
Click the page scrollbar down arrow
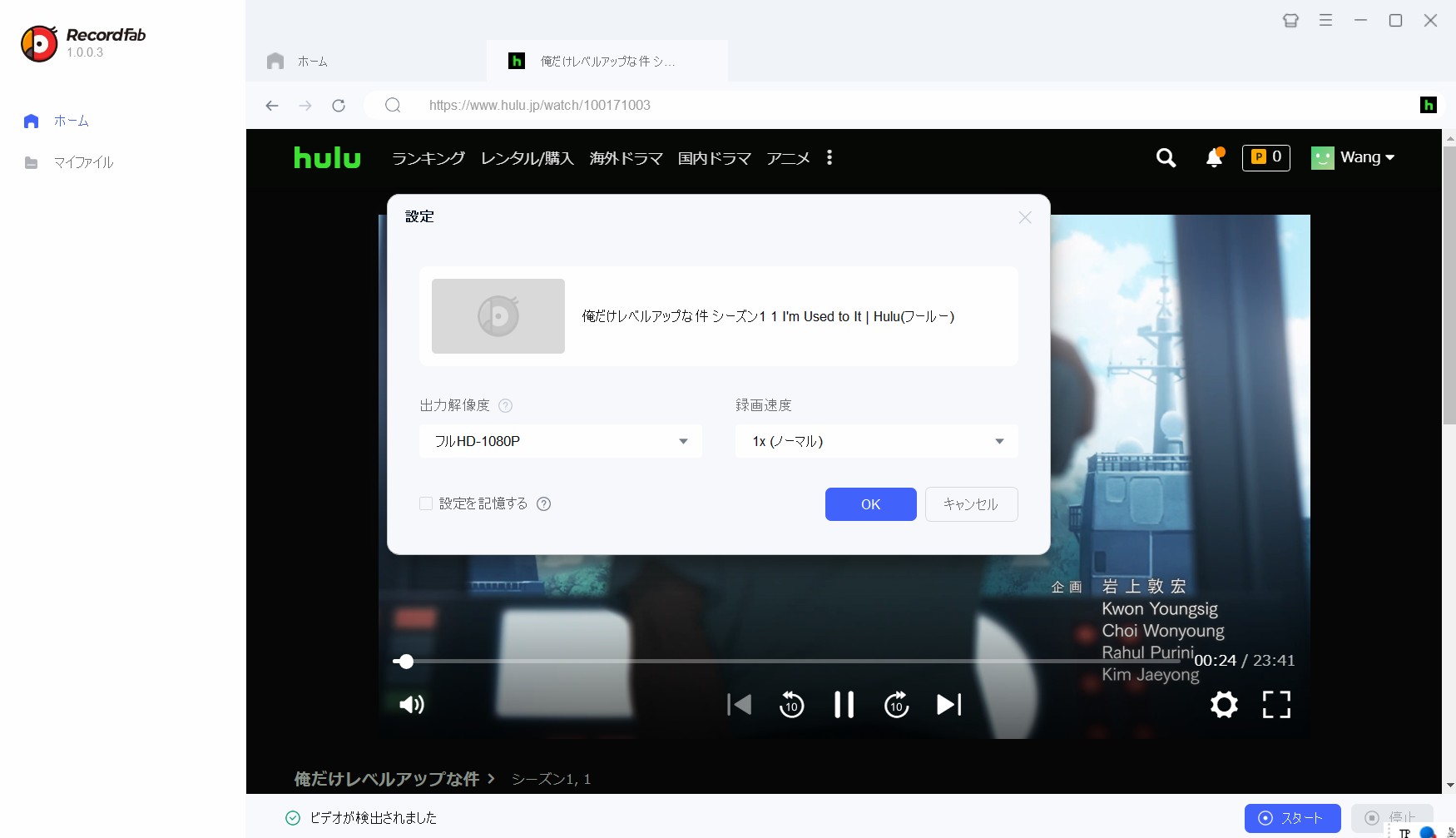click(x=1449, y=785)
